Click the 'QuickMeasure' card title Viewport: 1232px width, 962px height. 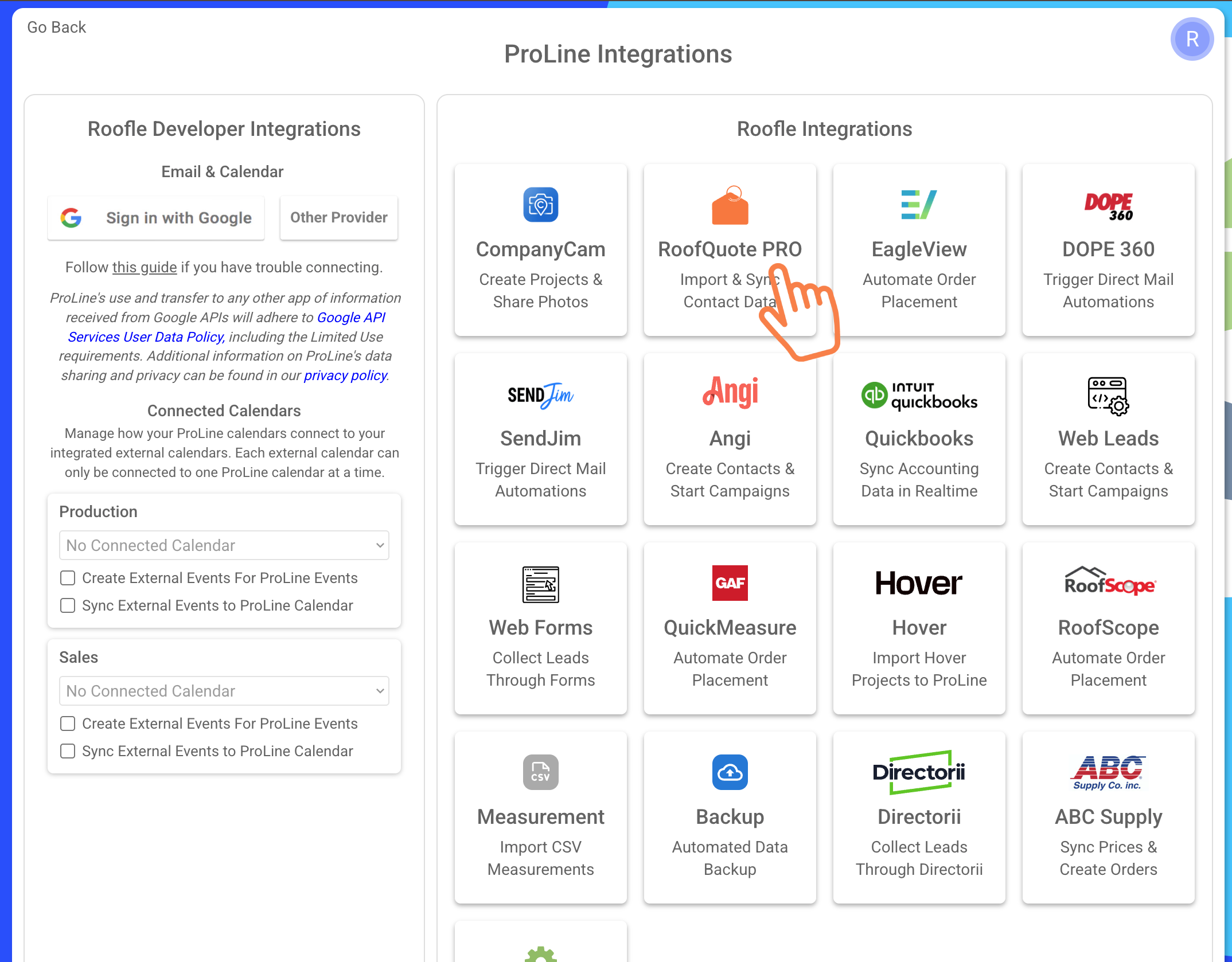(x=730, y=628)
